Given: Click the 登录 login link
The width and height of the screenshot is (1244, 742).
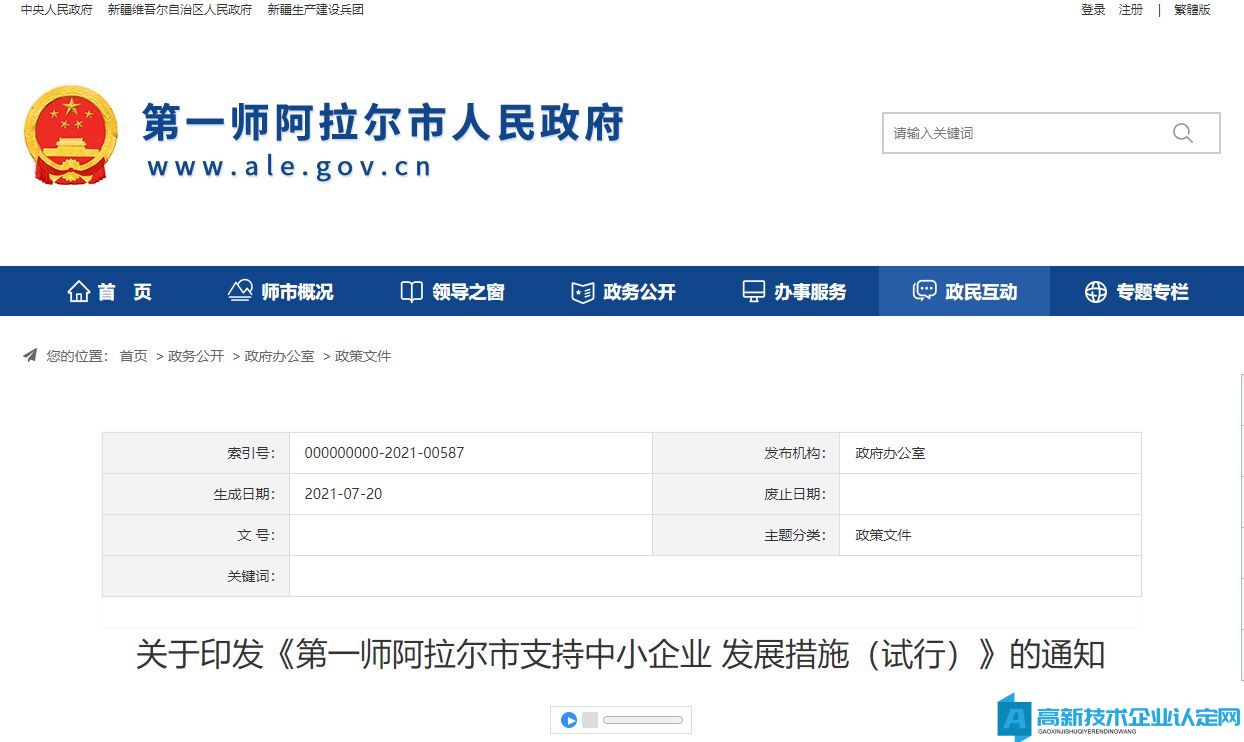Looking at the screenshot, I should pos(1093,10).
